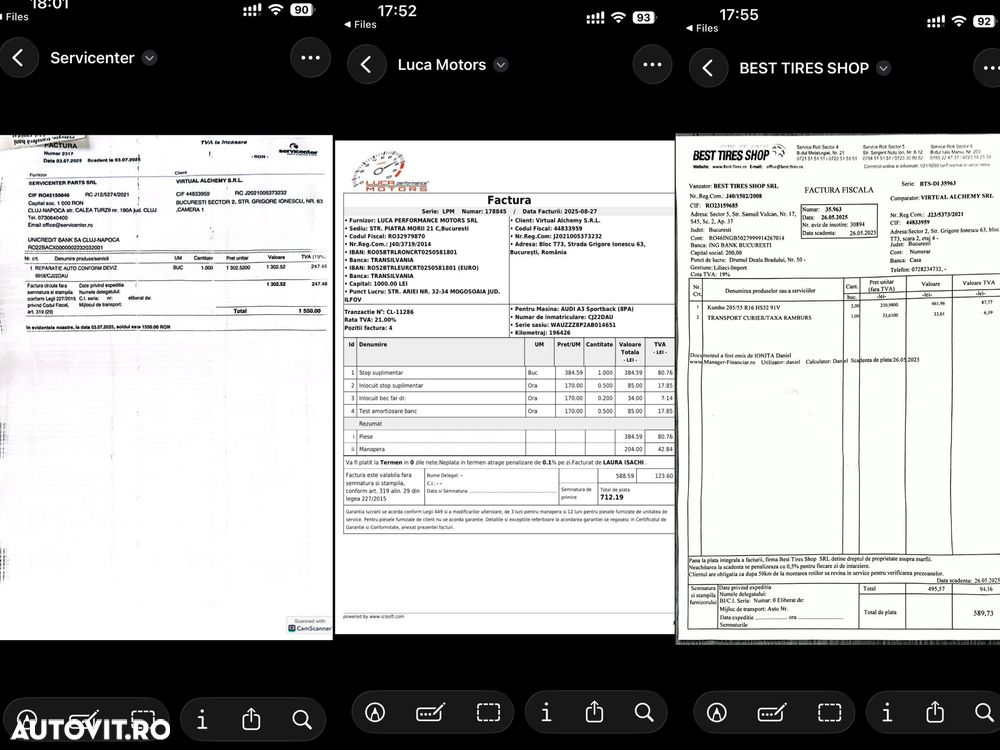
Task: Return to Files from the Luca Motors screen
Action: tap(360, 24)
